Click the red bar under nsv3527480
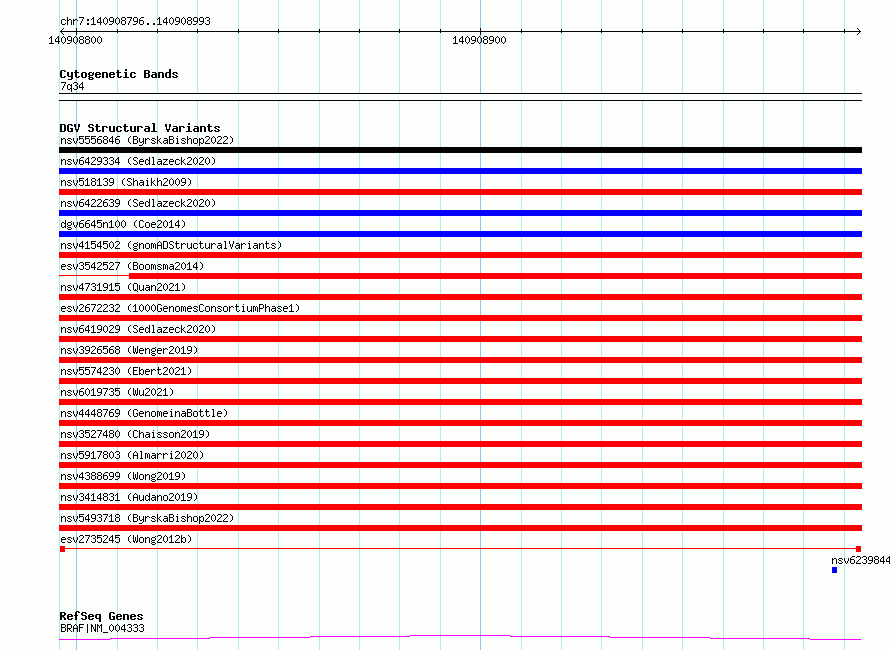Screen dimensions: 890x650 click(460, 444)
